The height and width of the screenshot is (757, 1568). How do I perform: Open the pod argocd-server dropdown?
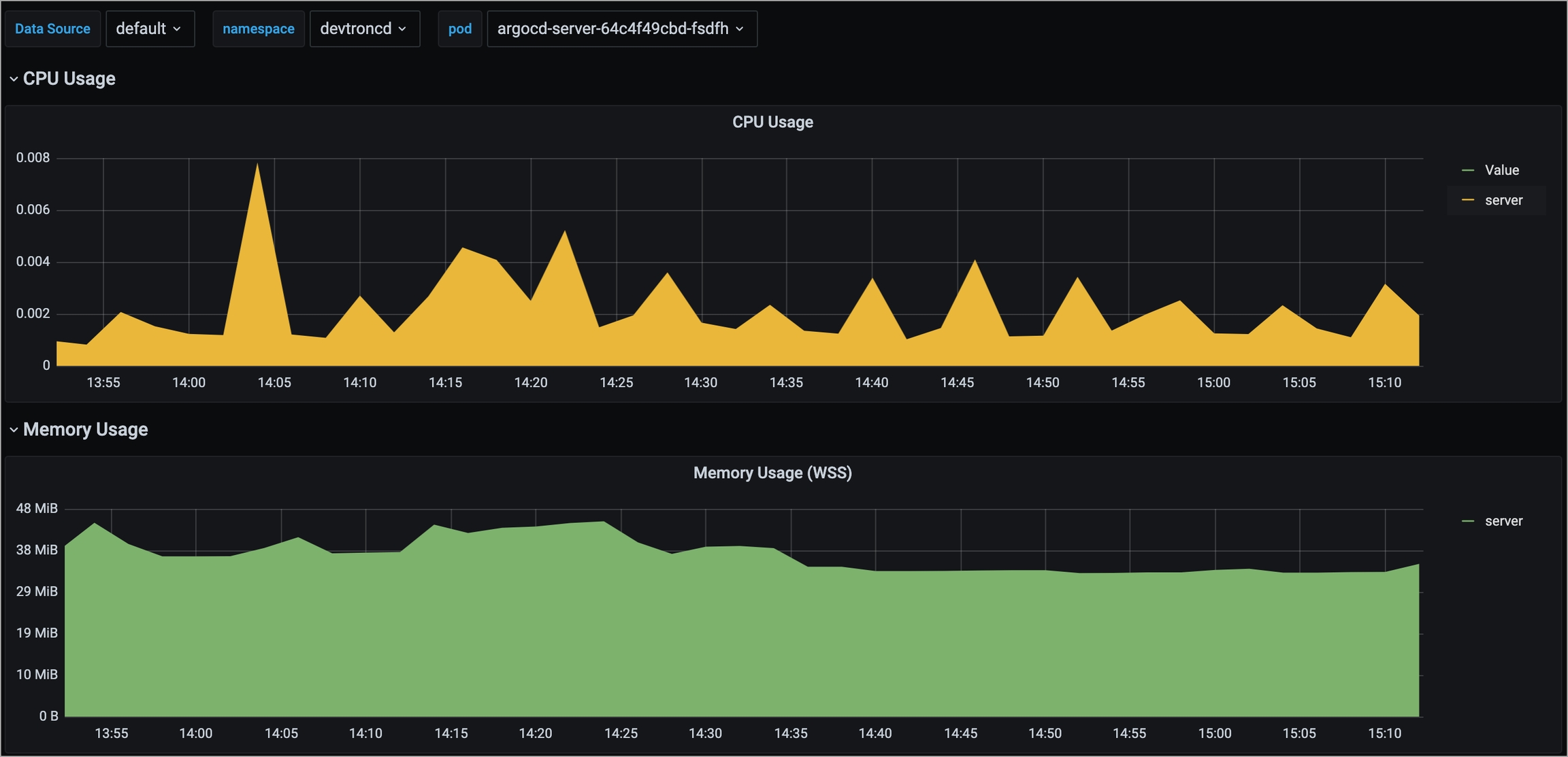(621, 29)
